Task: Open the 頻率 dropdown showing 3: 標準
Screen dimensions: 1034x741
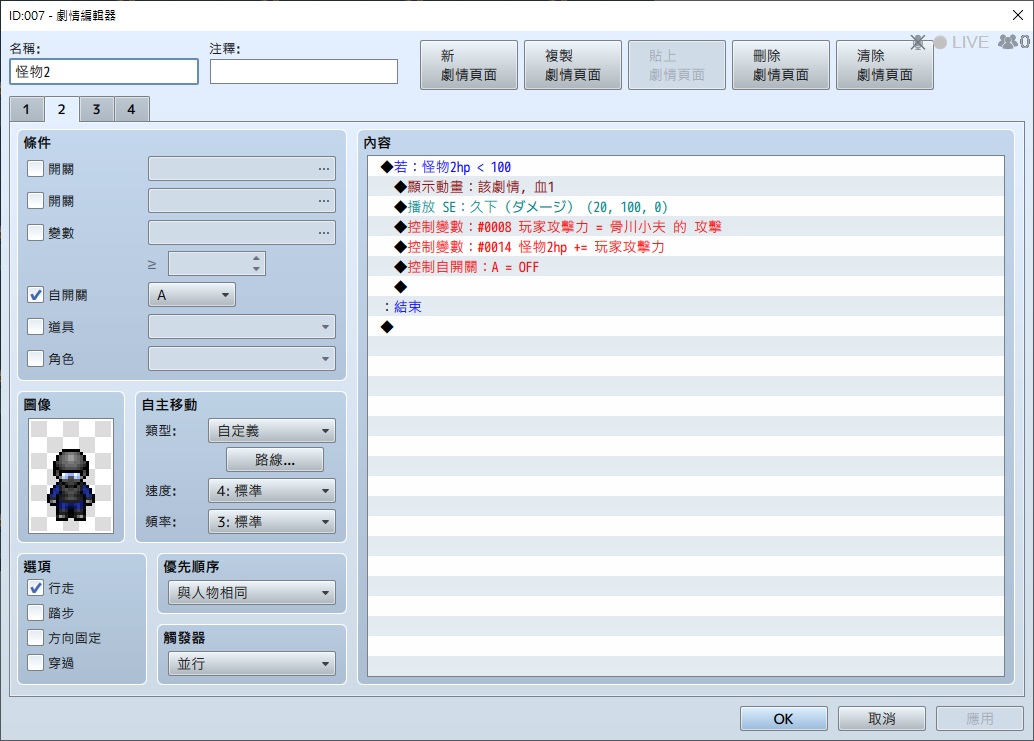Action: [x=272, y=521]
